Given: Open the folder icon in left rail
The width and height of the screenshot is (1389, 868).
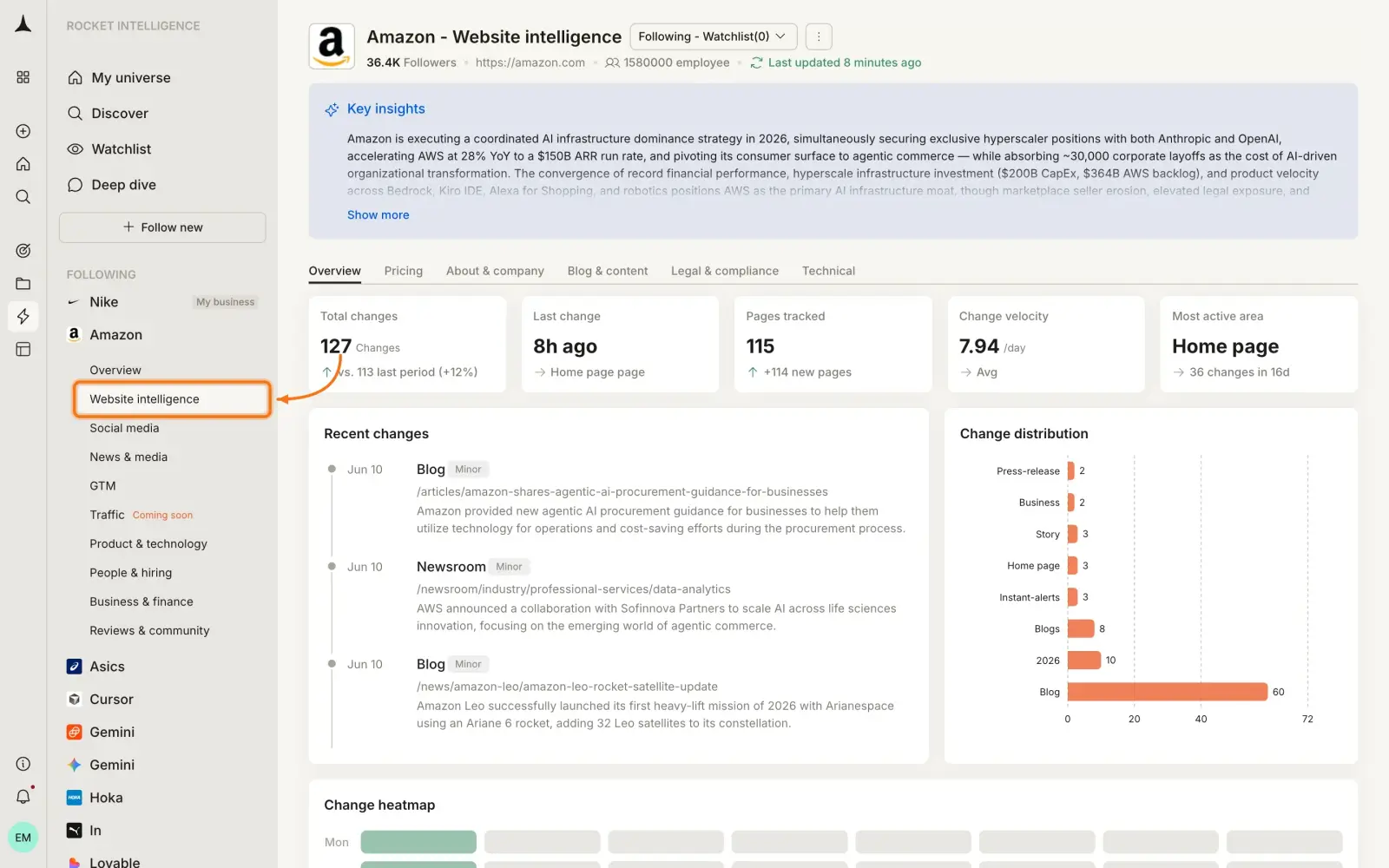Looking at the screenshot, I should point(23,284).
